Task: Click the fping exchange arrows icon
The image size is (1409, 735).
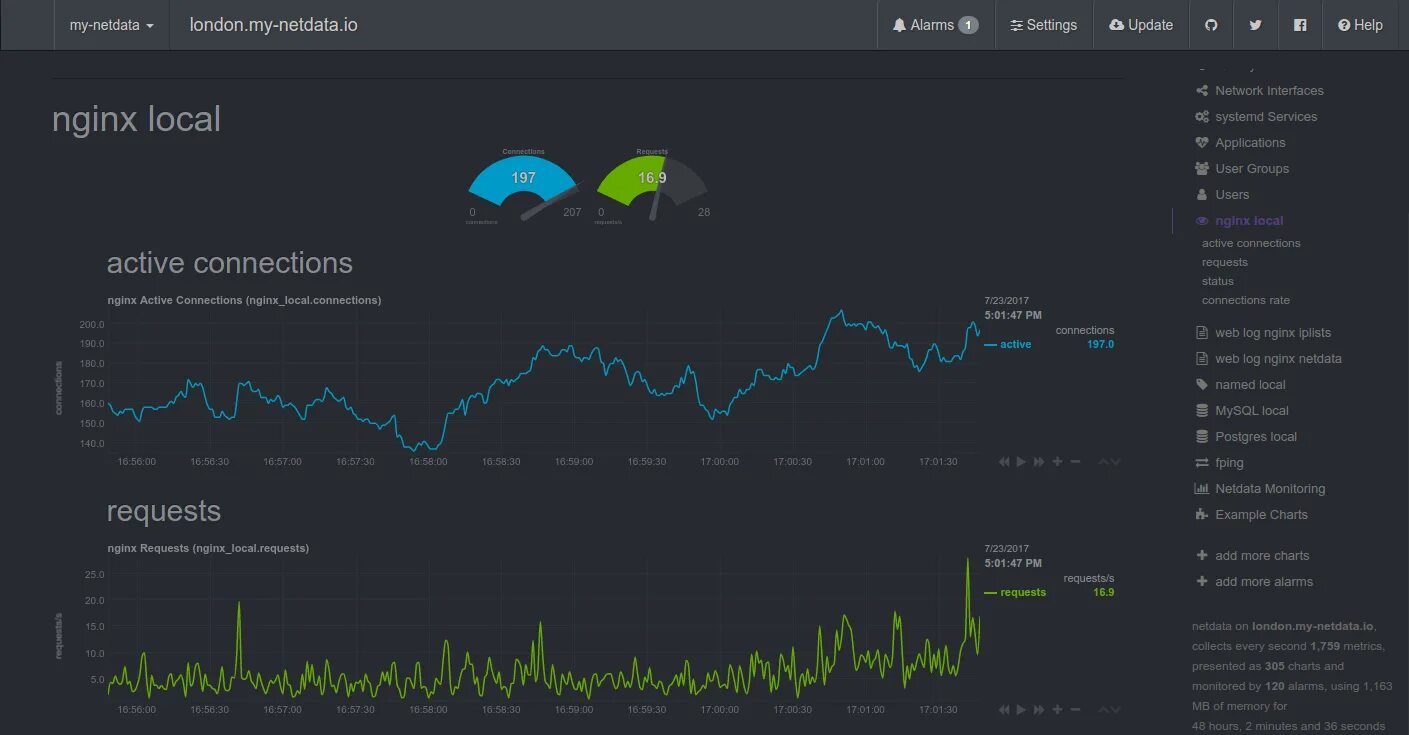Action: point(1202,462)
